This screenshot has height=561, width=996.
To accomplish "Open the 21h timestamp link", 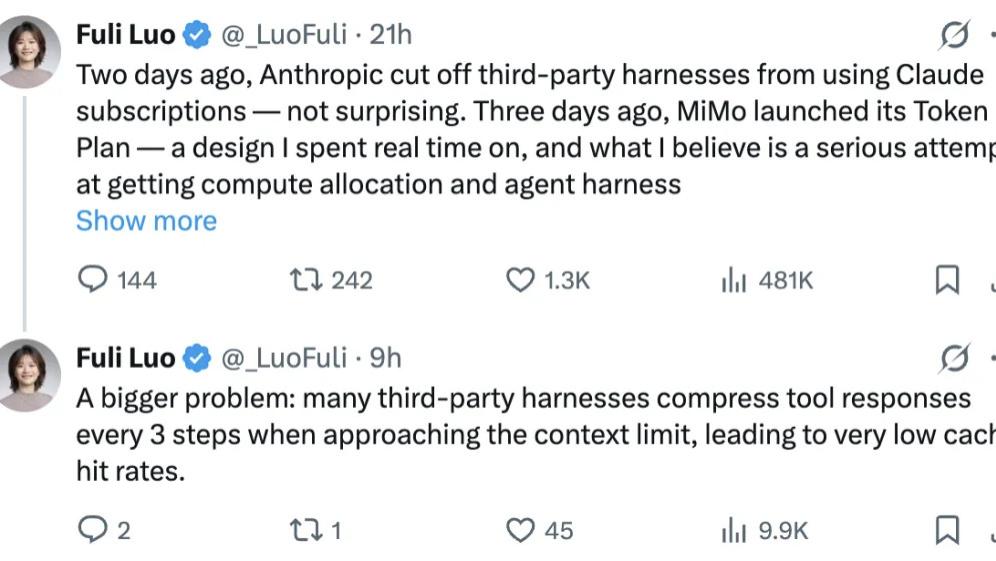I will pyautogui.click(x=391, y=35).
